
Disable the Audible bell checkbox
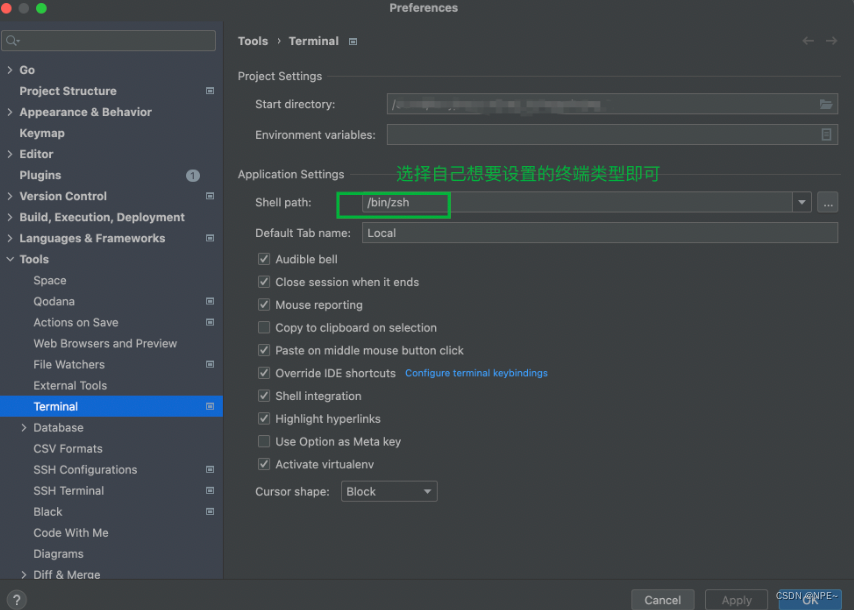(x=264, y=259)
